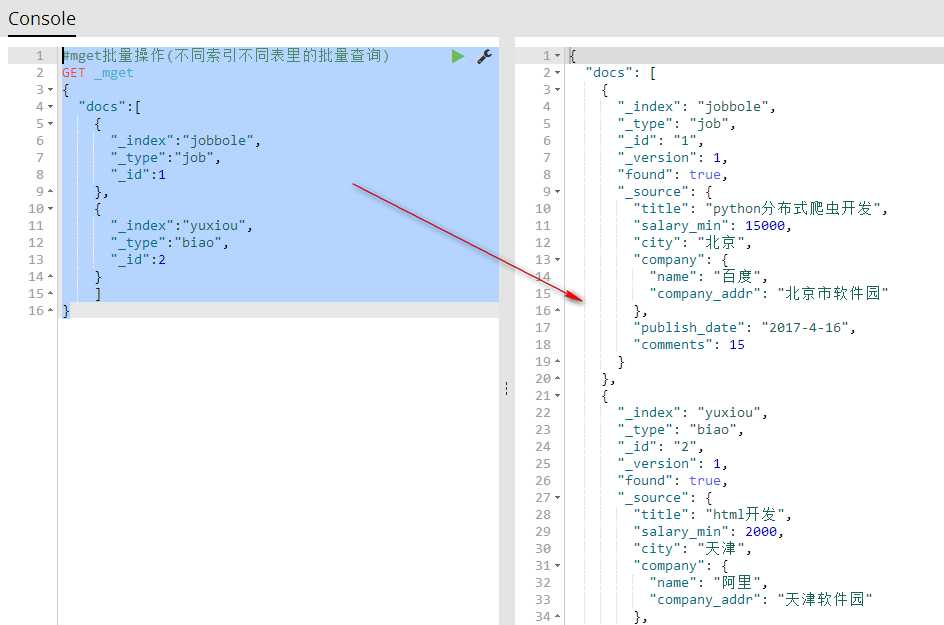
Task: Collapse the response fold at line 3
Action: click(557, 90)
